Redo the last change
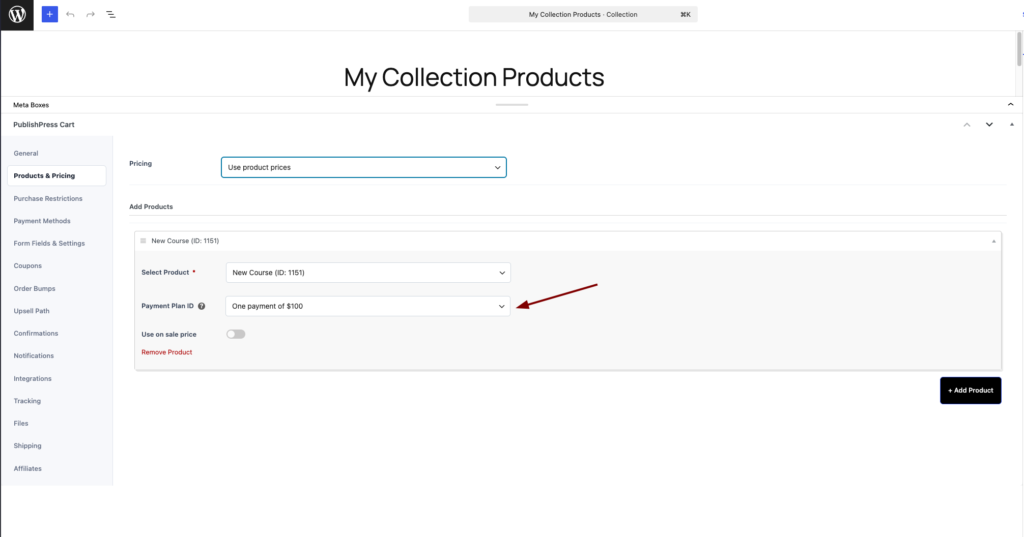This screenshot has width=1024, height=537. (x=90, y=14)
